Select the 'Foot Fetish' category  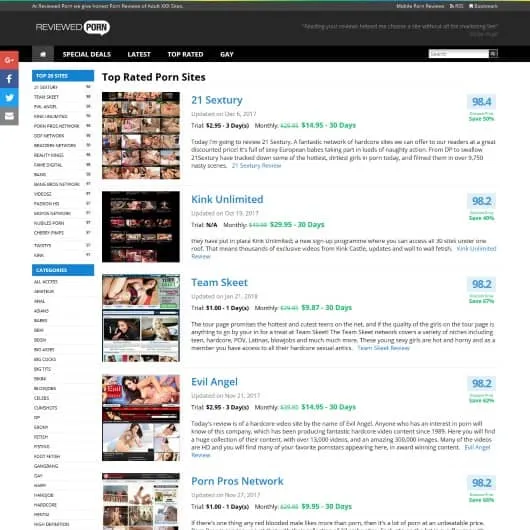pyautogui.click(x=47, y=456)
